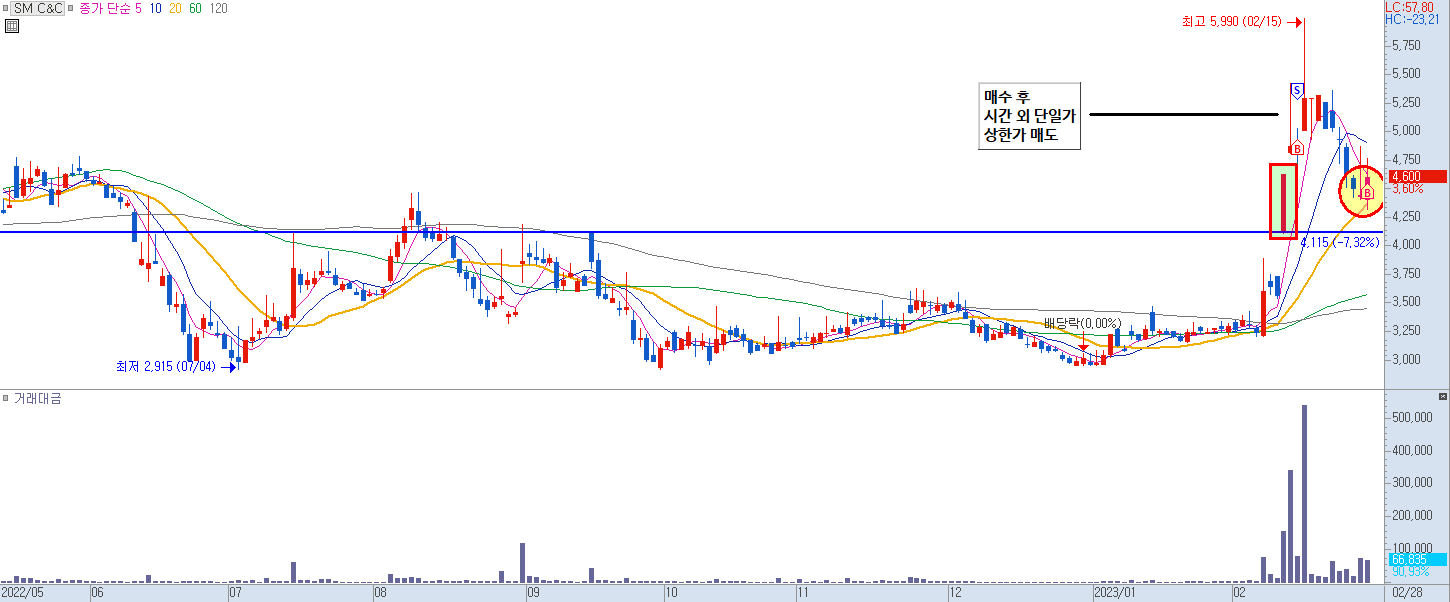Click the 10 month axis label
The image size is (1450, 602).
(672, 593)
